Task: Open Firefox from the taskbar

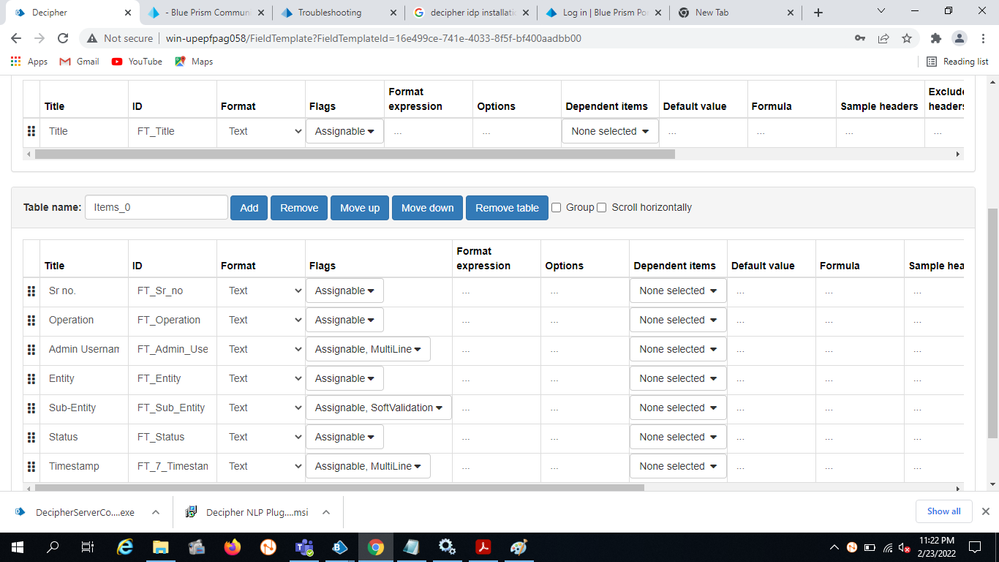Action: [232, 547]
